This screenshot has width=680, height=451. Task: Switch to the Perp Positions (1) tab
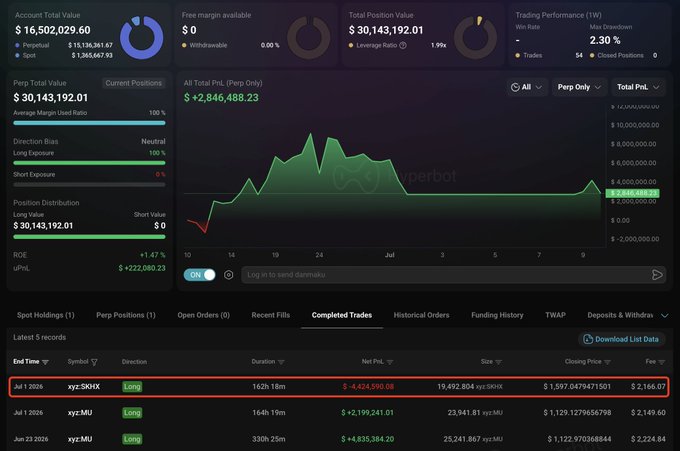tap(126, 315)
